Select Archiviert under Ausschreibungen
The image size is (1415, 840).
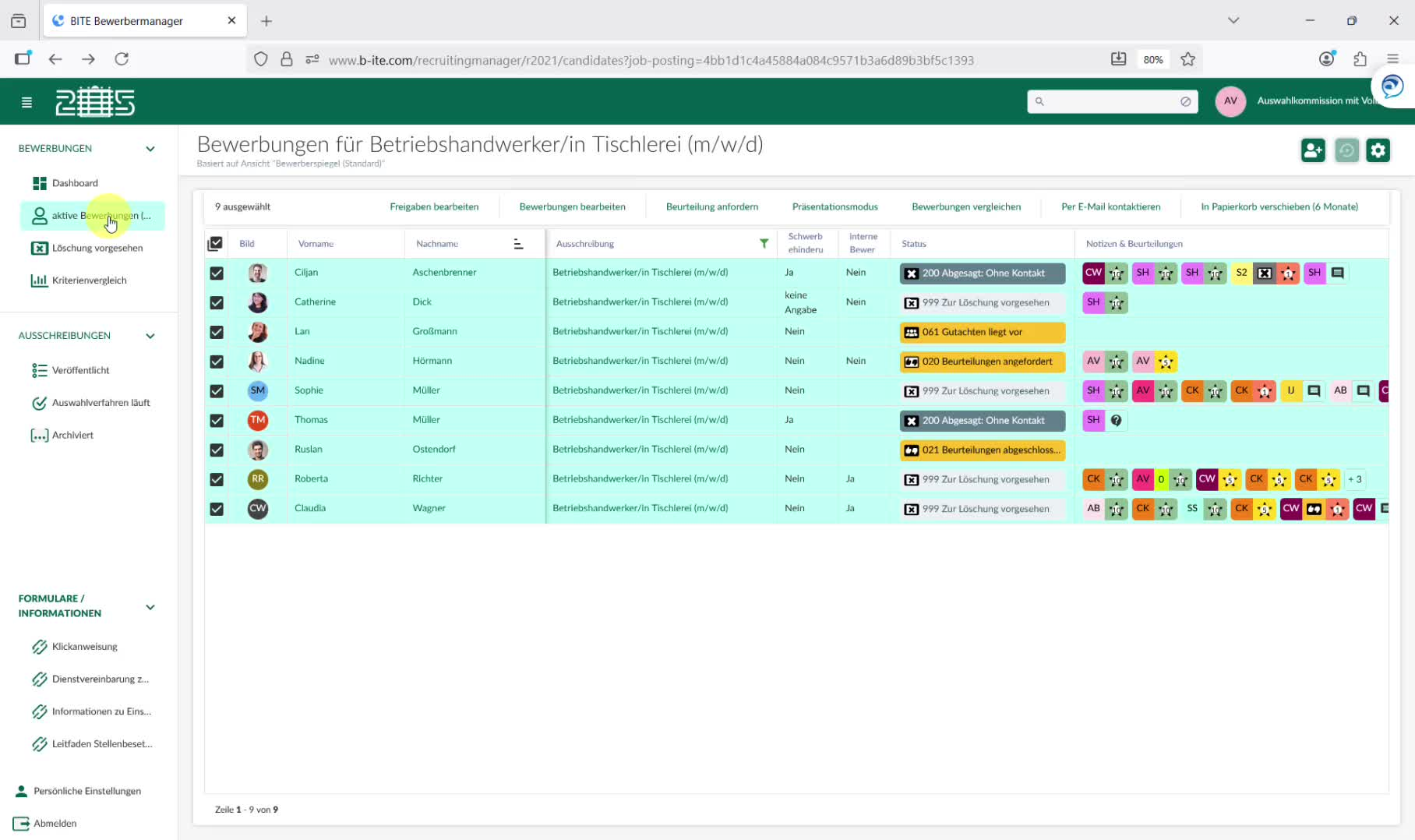(71, 435)
